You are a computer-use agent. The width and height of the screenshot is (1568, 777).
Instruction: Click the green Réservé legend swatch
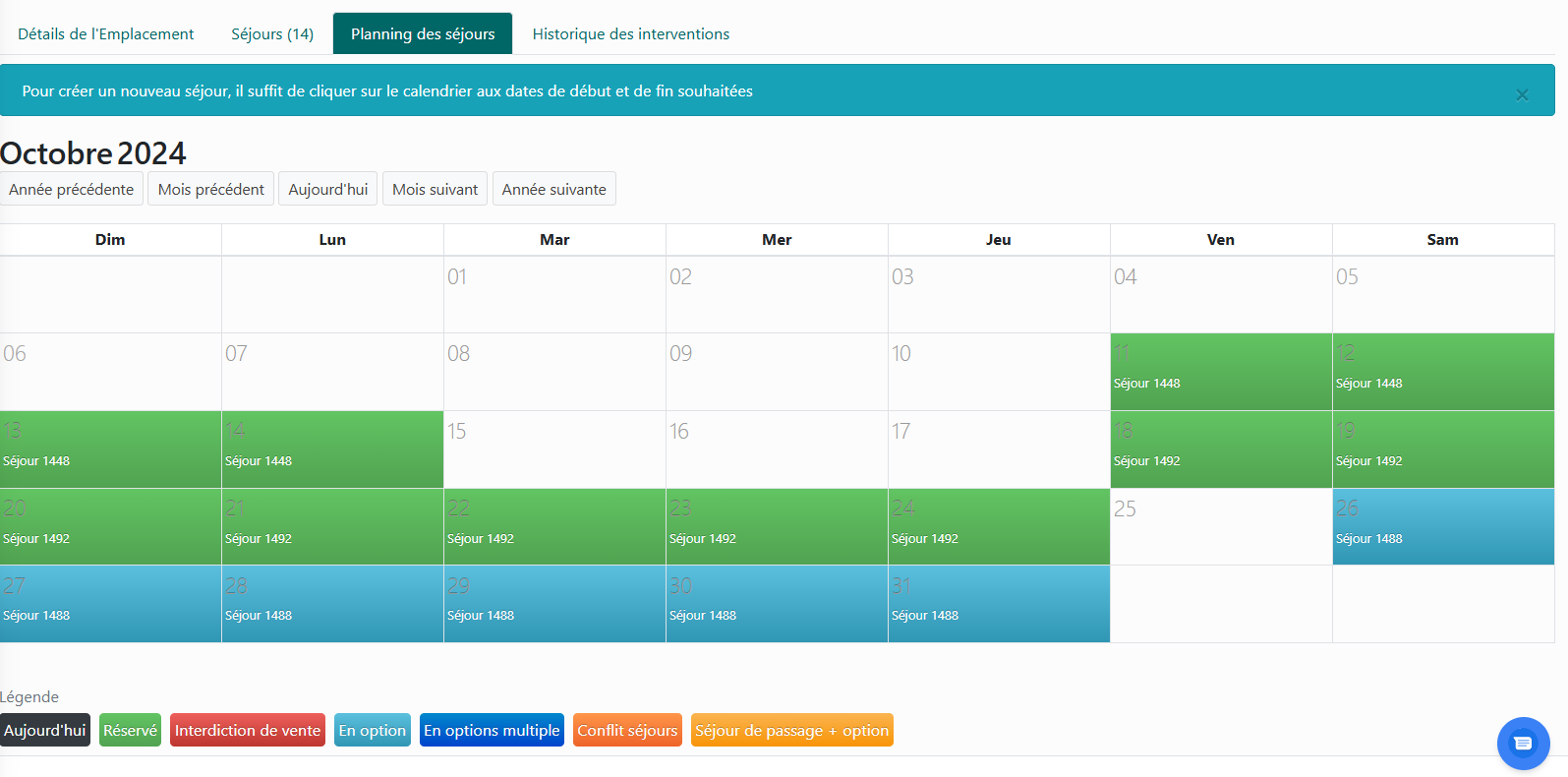(130, 731)
